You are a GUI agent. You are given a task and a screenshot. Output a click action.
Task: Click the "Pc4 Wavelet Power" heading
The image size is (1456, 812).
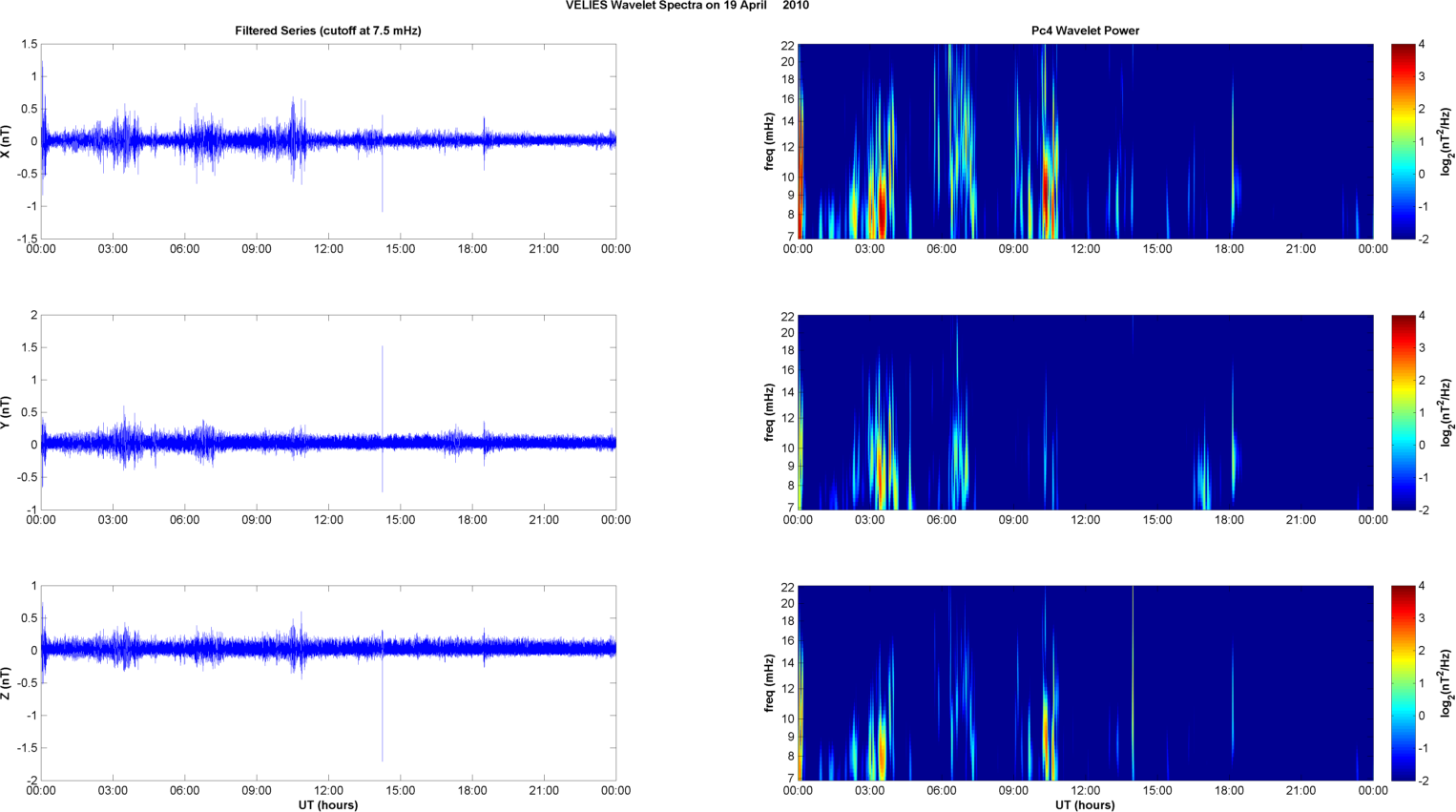tap(1085, 31)
